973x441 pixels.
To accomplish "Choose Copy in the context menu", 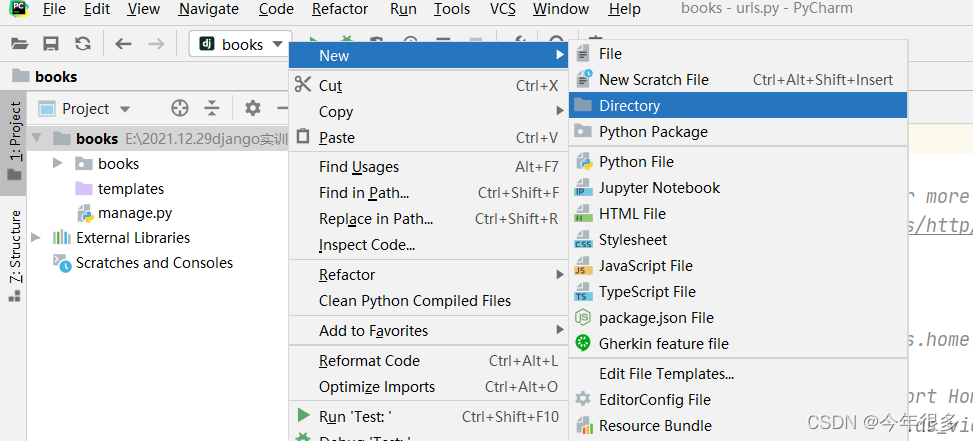I will pos(429,112).
